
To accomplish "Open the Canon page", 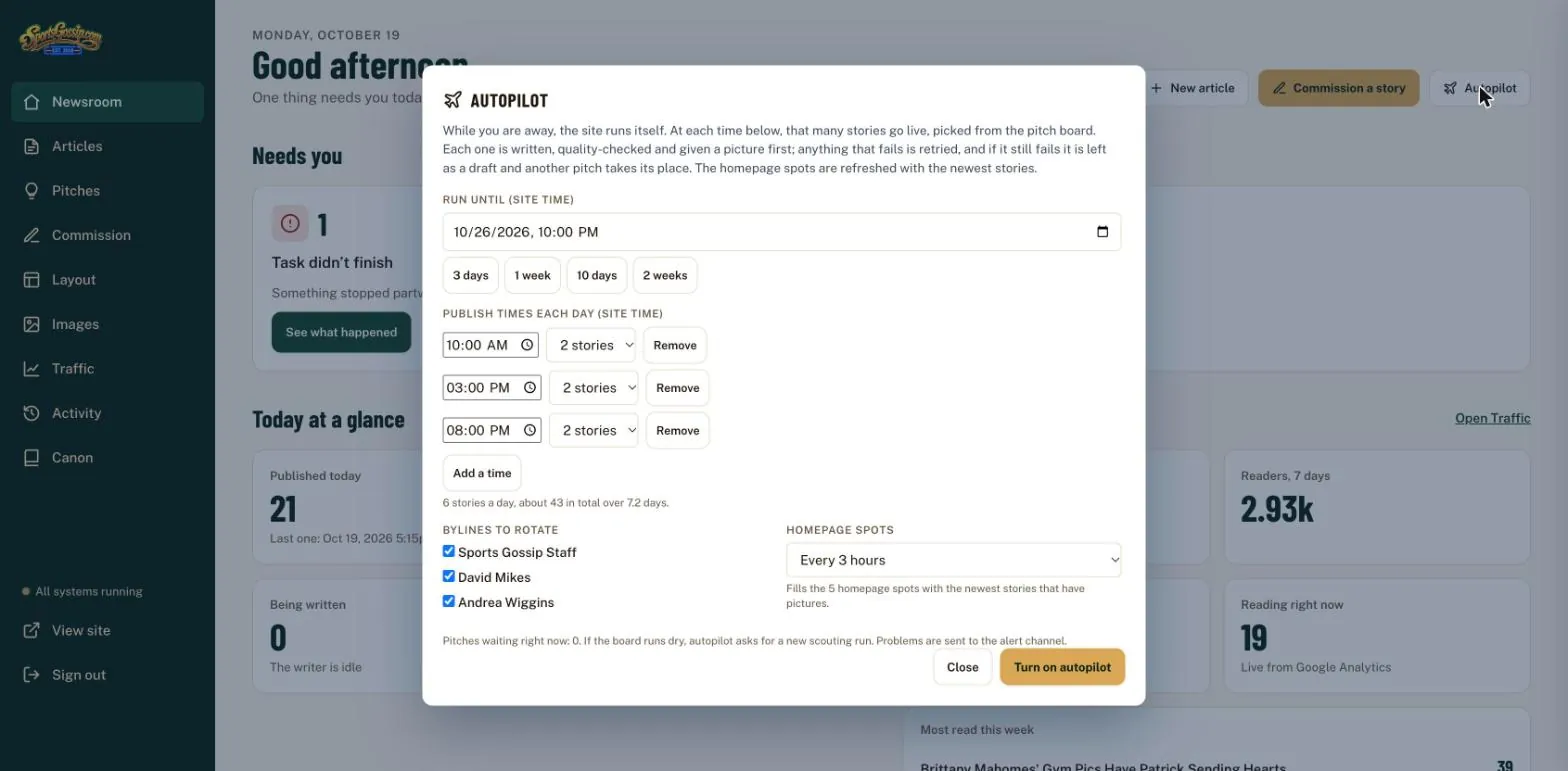I will point(107,458).
